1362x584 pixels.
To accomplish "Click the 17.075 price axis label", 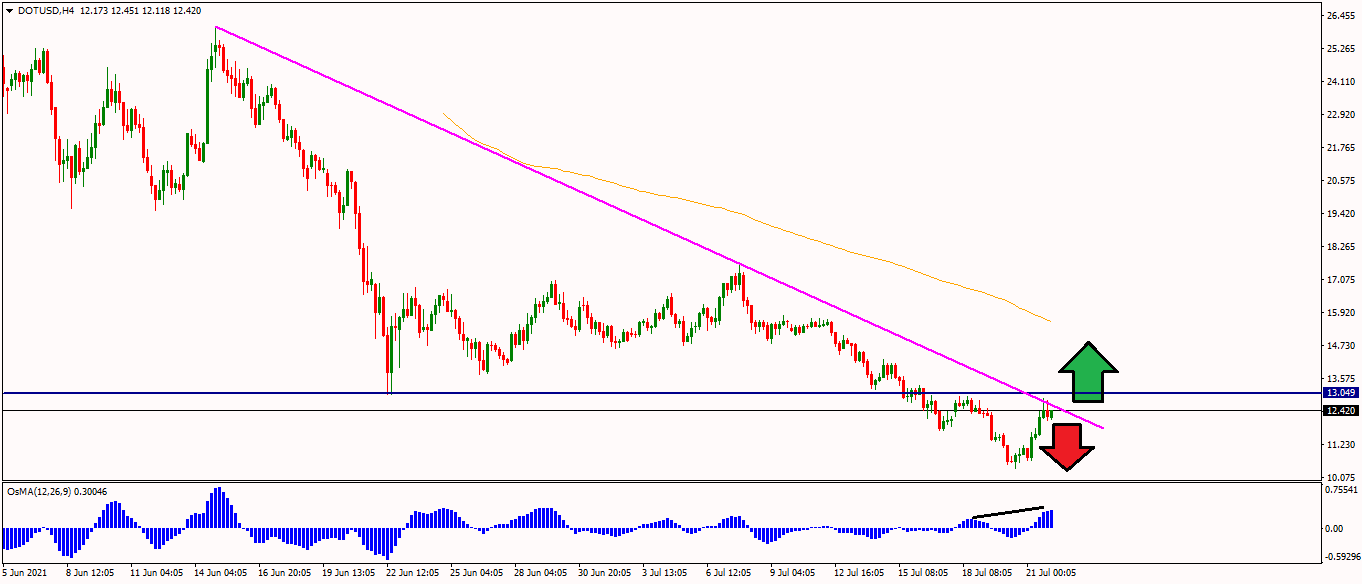I will [1341, 280].
